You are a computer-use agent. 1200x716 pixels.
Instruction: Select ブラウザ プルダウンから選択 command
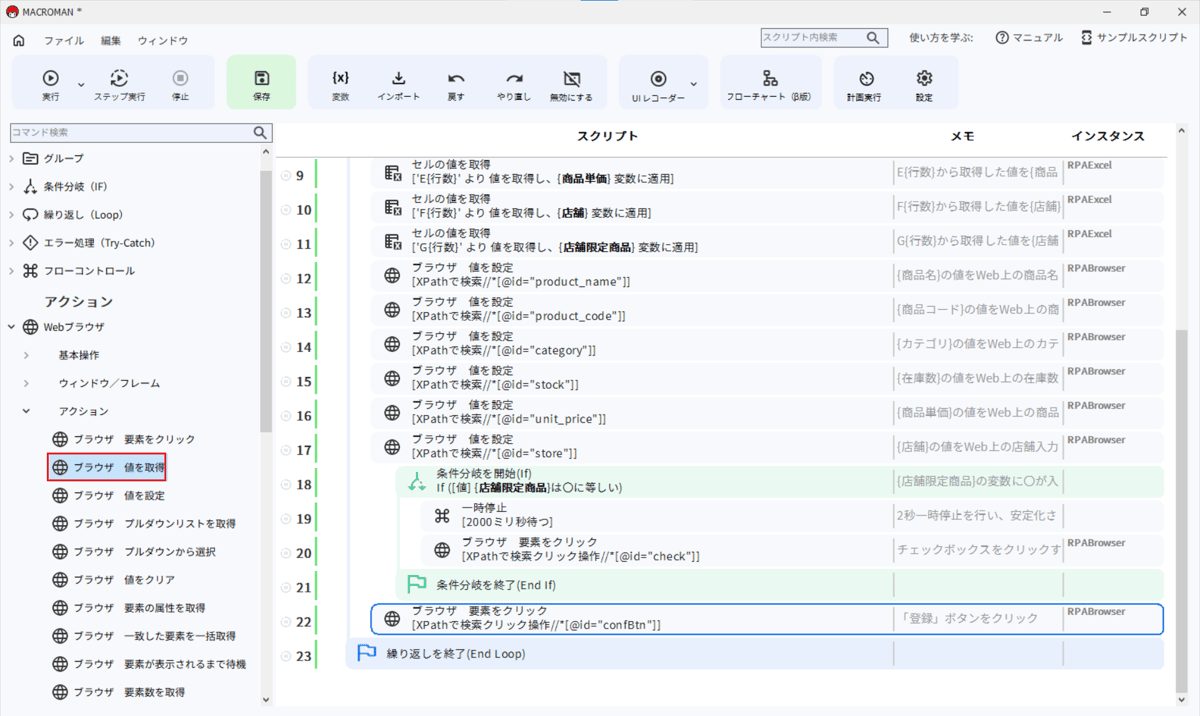tap(134, 551)
